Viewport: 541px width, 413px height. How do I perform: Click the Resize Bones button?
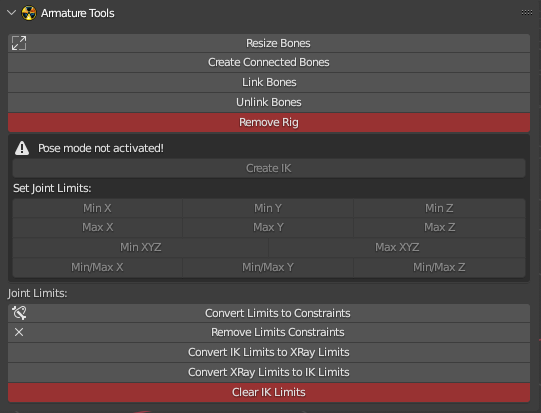tap(269, 43)
